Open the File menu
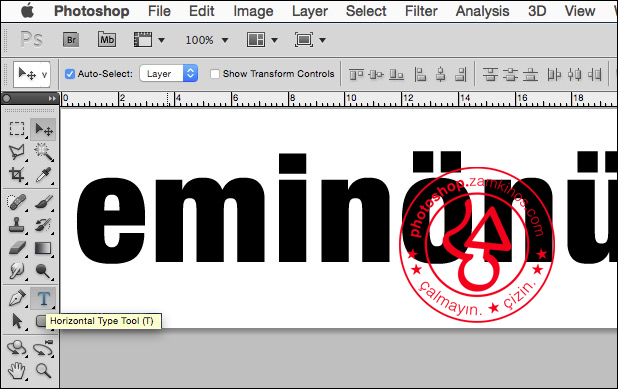This screenshot has height=389, width=618. point(159,11)
